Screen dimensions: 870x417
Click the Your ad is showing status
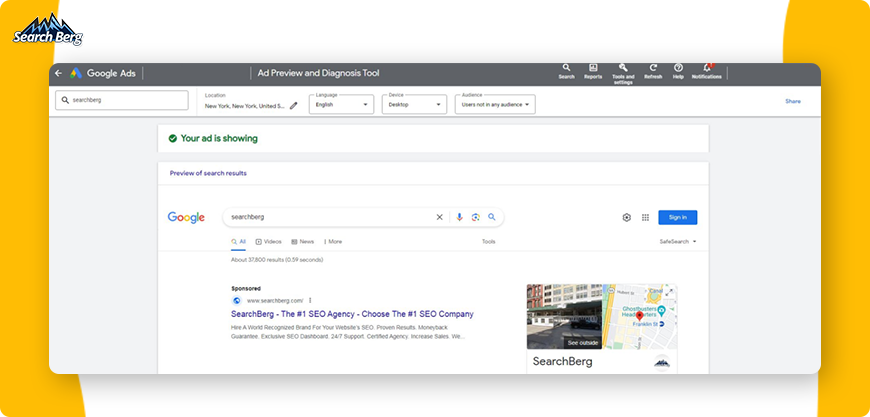point(219,139)
